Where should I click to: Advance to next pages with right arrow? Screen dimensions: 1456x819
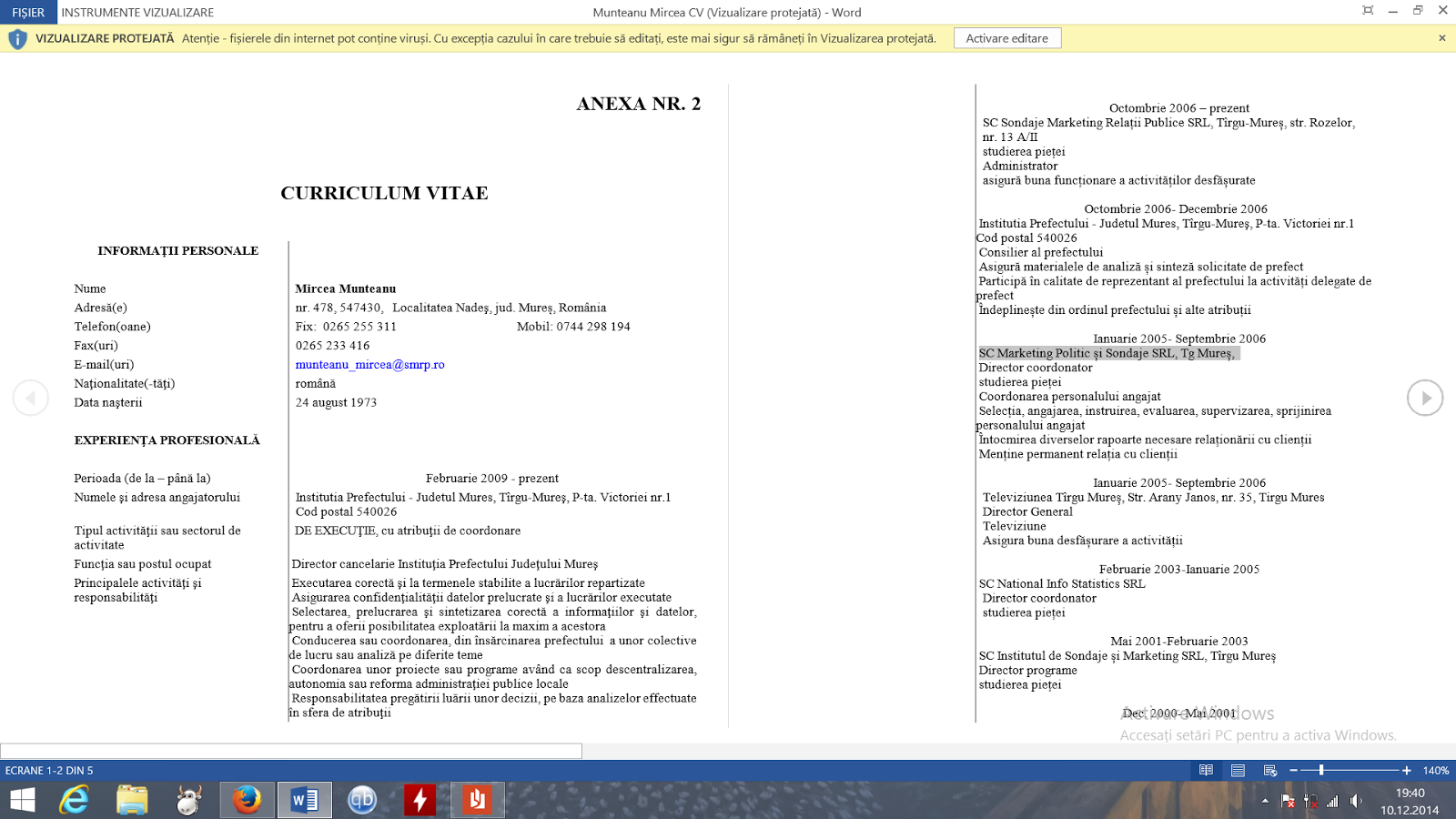click(x=1425, y=398)
